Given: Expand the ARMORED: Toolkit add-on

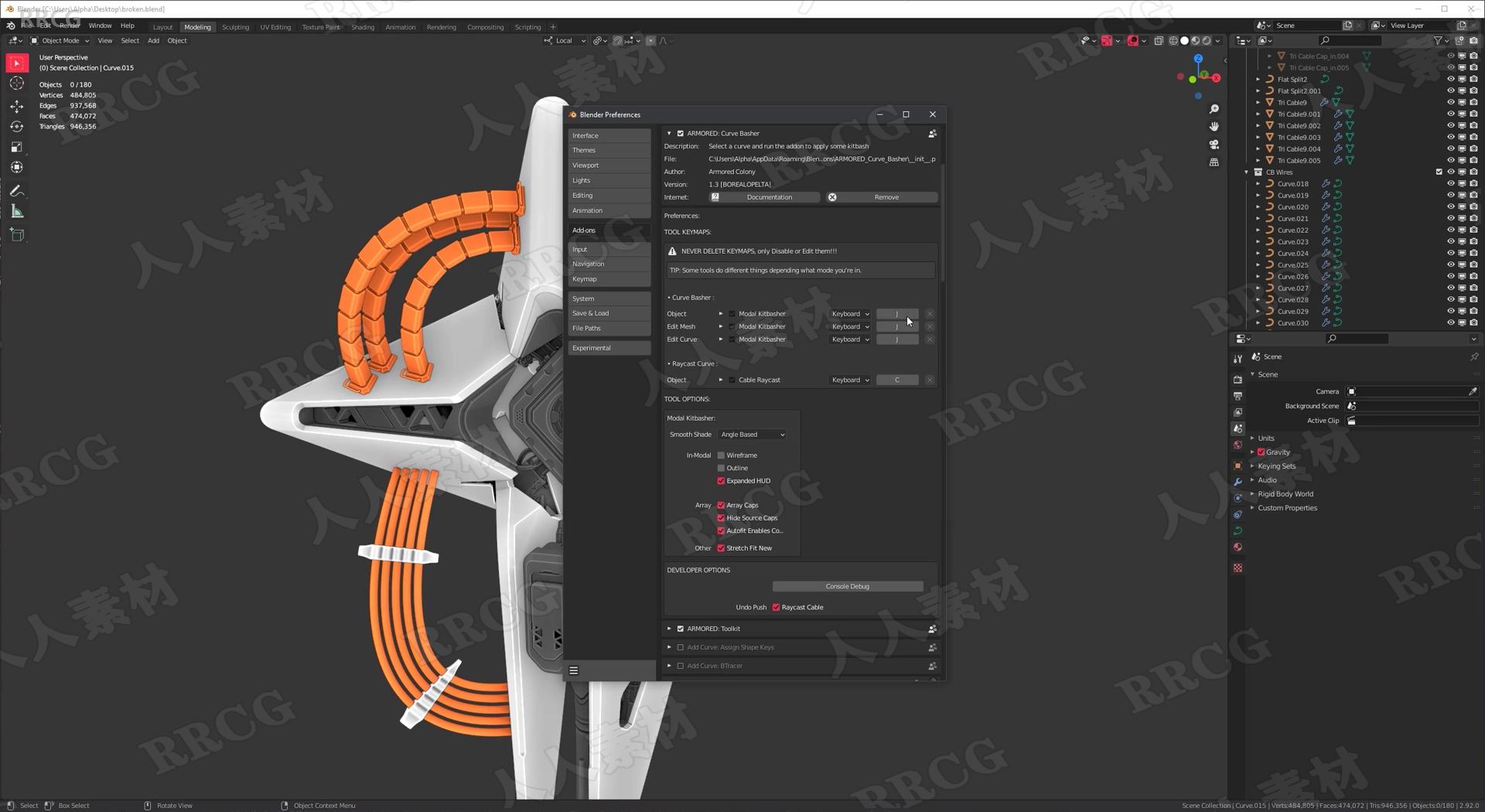Looking at the screenshot, I should pos(670,629).
